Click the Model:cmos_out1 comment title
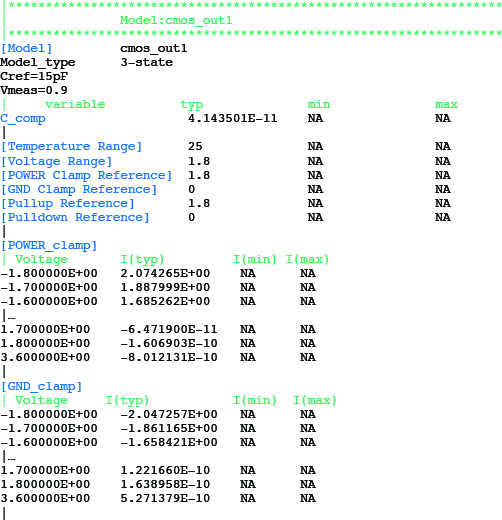 [176, 20]
